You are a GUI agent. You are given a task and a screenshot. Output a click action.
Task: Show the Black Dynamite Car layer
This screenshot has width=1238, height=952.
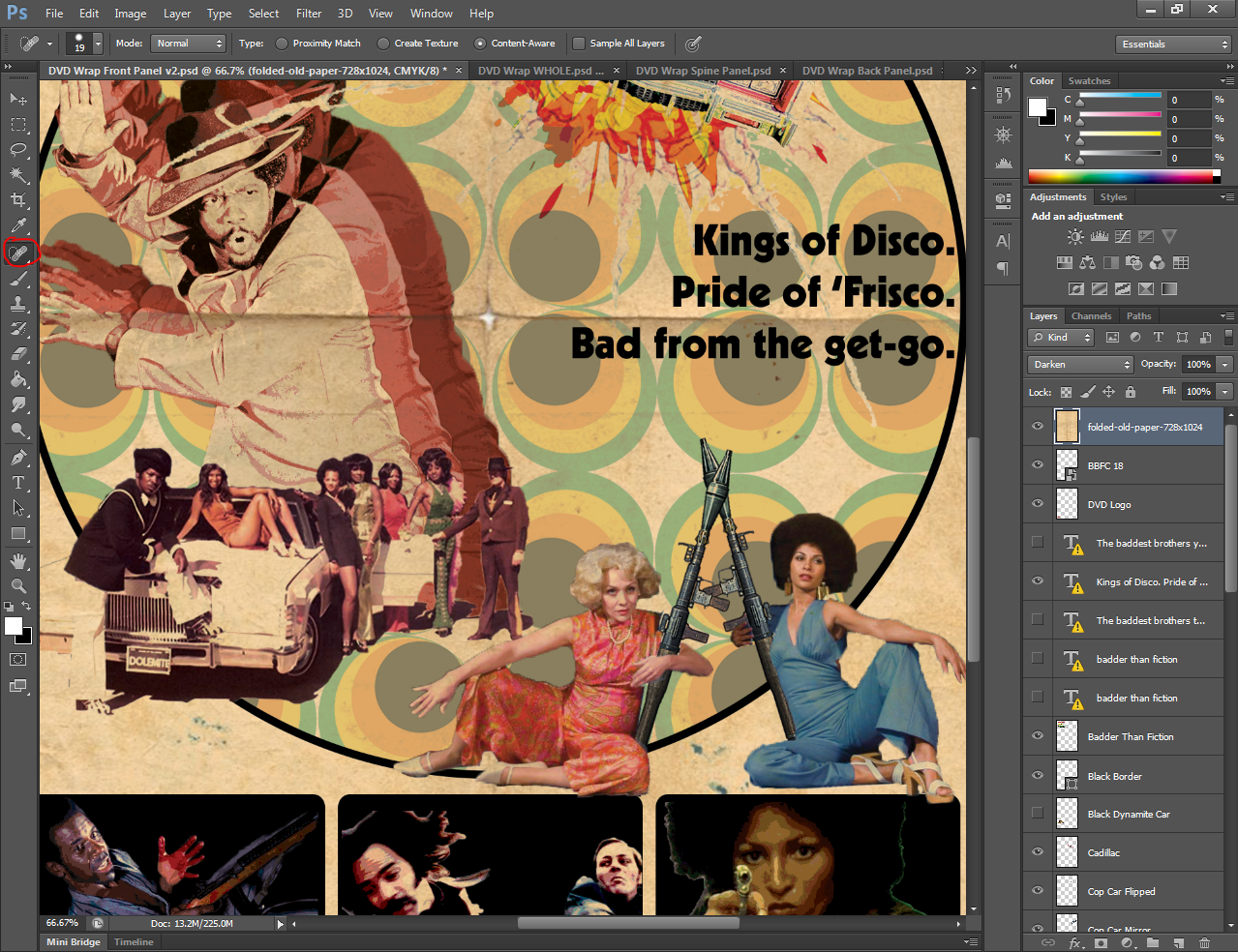coord(1038,814)
